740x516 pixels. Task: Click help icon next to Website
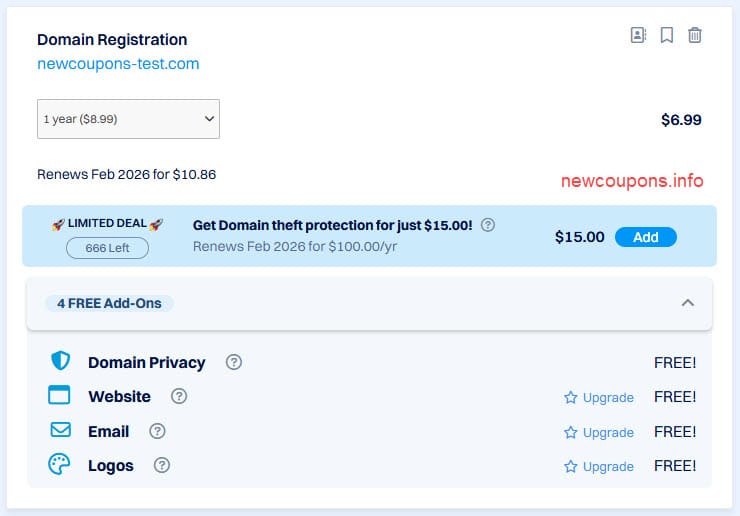tap(179, 396)
